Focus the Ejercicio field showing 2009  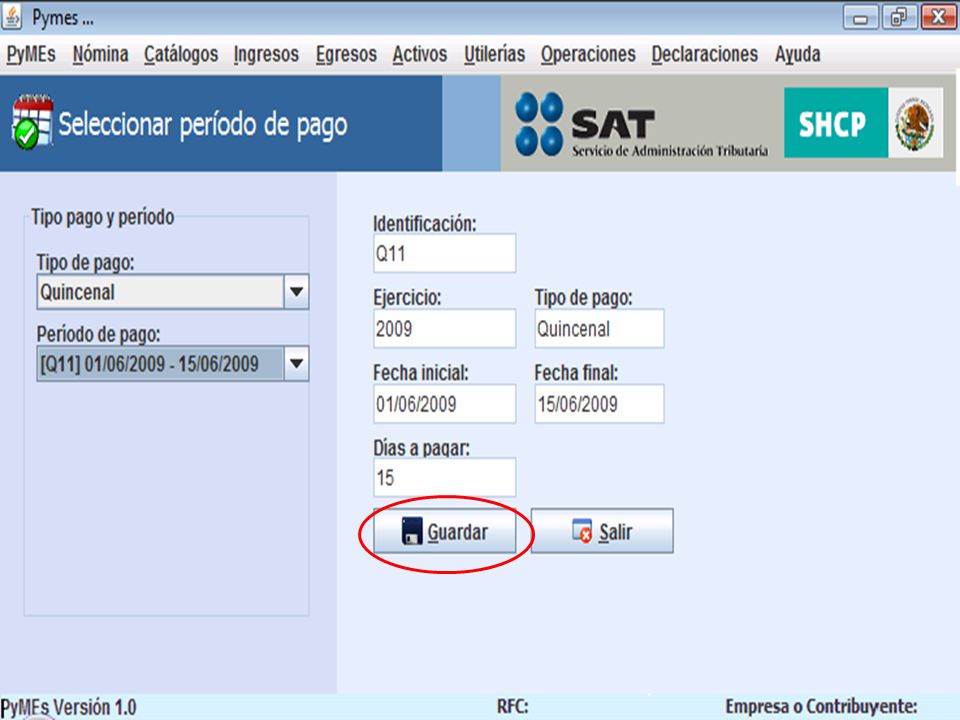(444, 329)
